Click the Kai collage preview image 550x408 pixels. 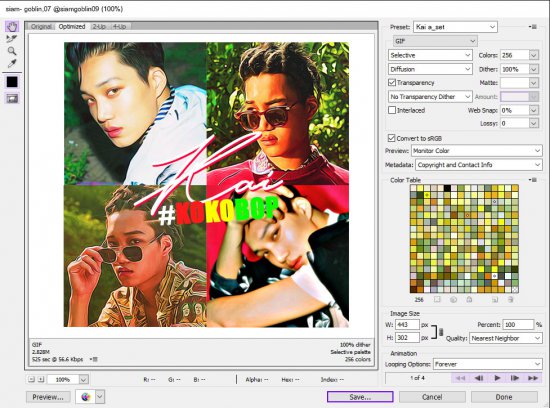pos(206,185)
